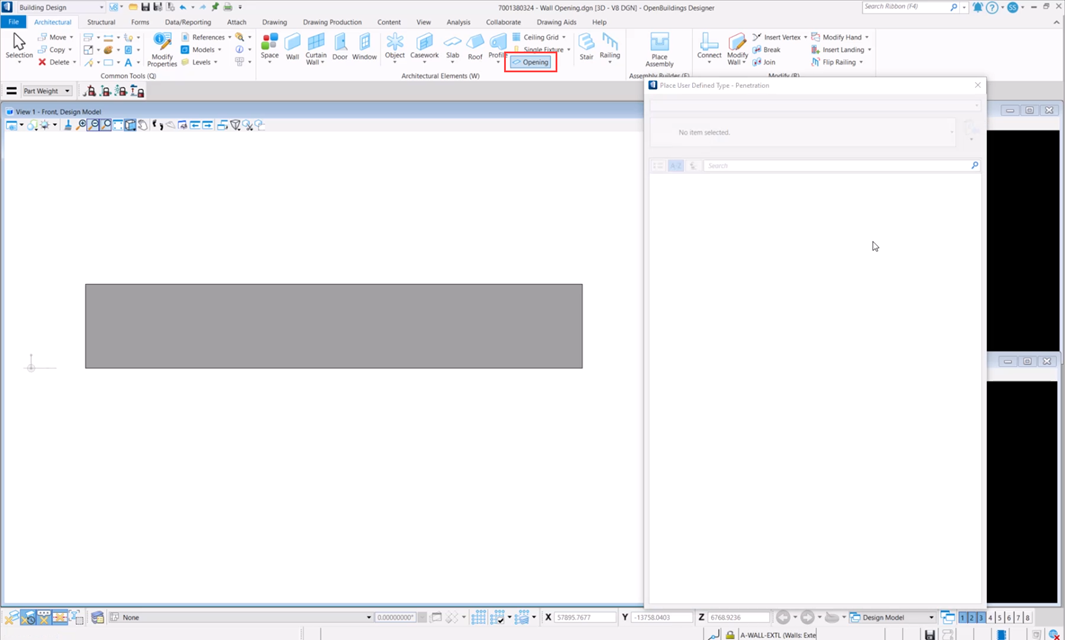The width and height of the screenshot is (1065, 640).
Task: Toggle view number 8 button
Action: tap(1028, 618)
